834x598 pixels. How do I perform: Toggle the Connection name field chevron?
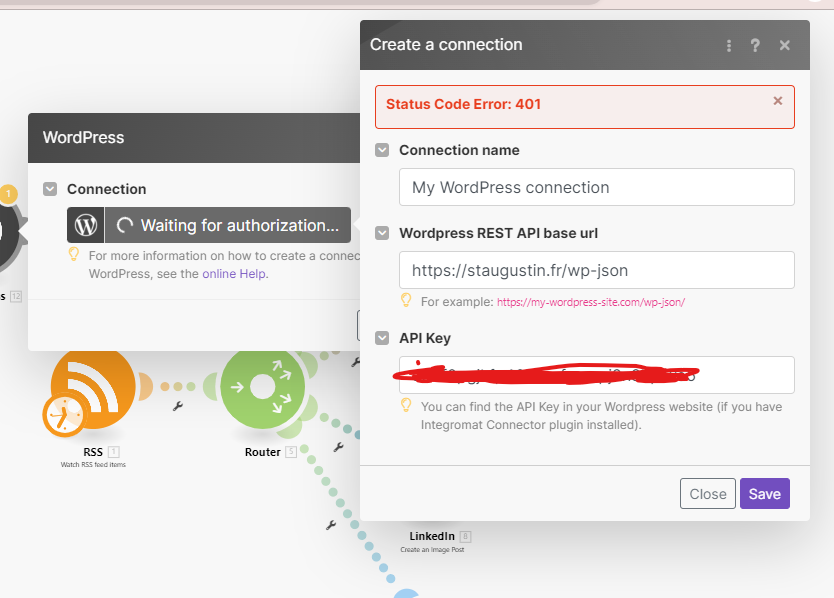click(382, 150)
